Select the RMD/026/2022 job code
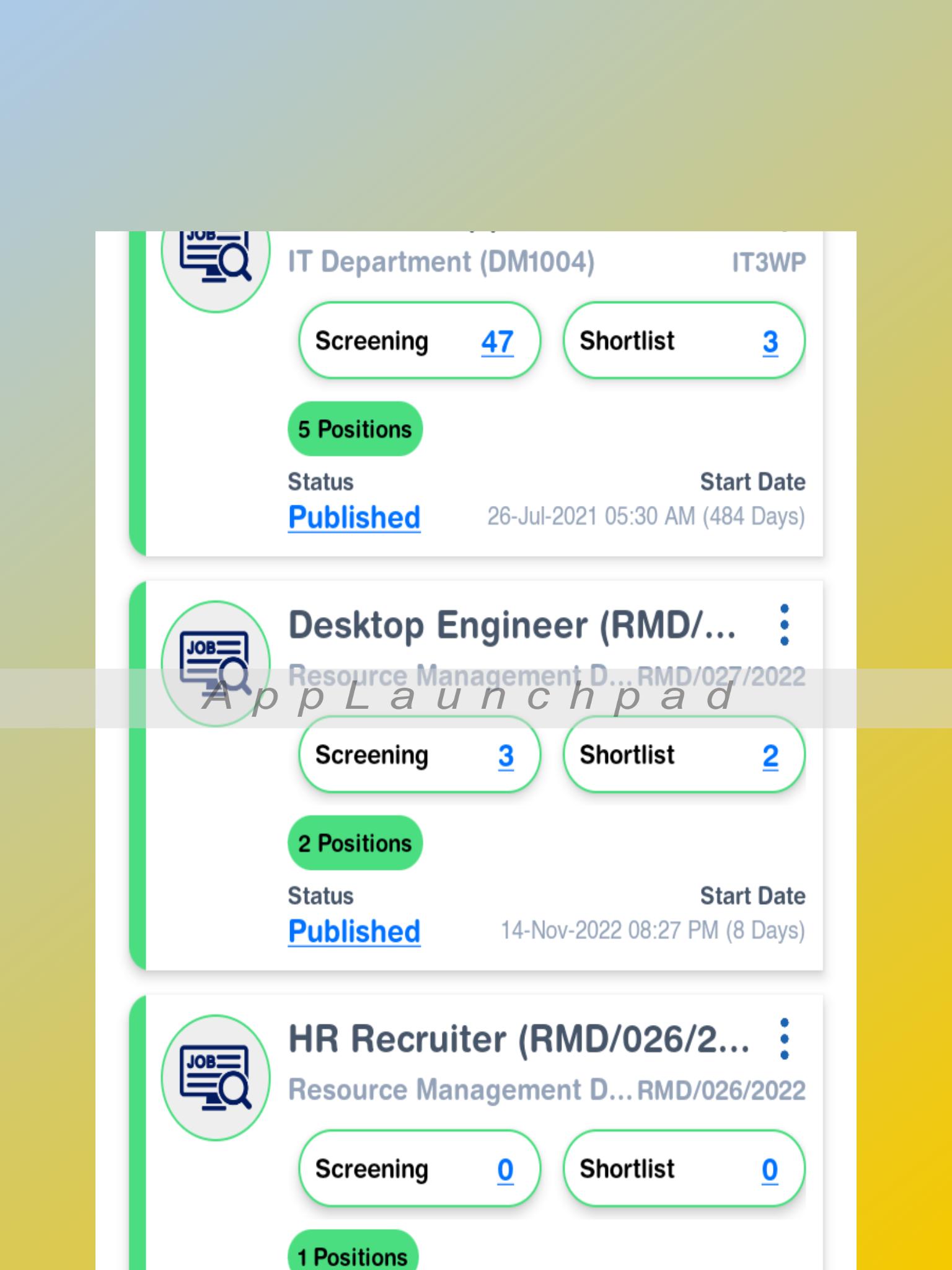This screenshot has height=1270, width=952. tap(721, 1091)
